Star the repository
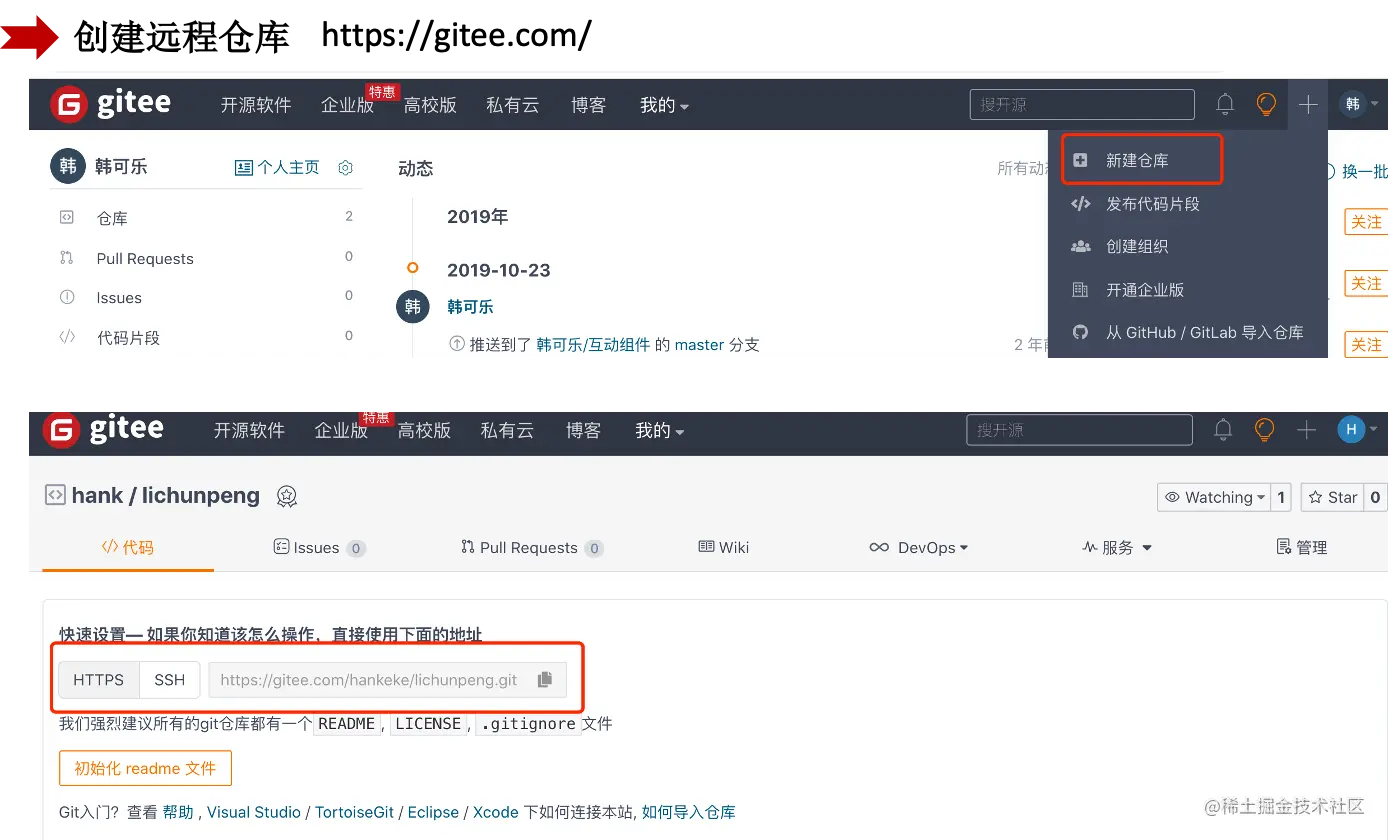This screenshot has width=1388, height=840. pyautogui.click(x=1333, y=497)
